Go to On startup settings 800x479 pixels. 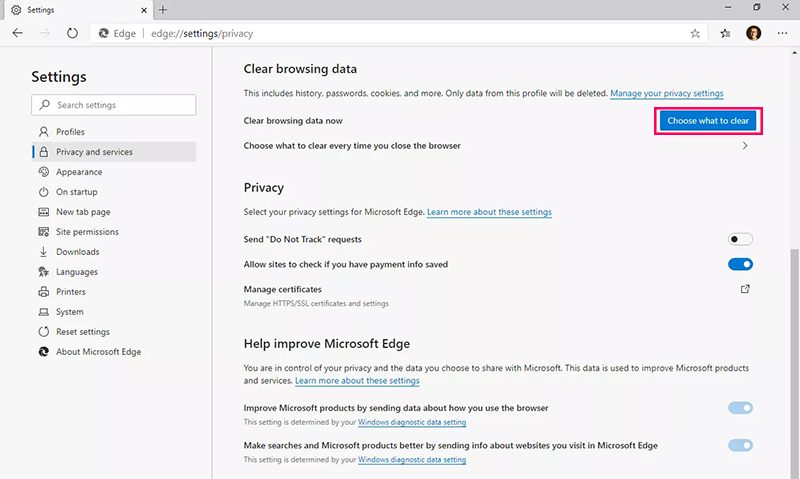click(x=114, y=192)
